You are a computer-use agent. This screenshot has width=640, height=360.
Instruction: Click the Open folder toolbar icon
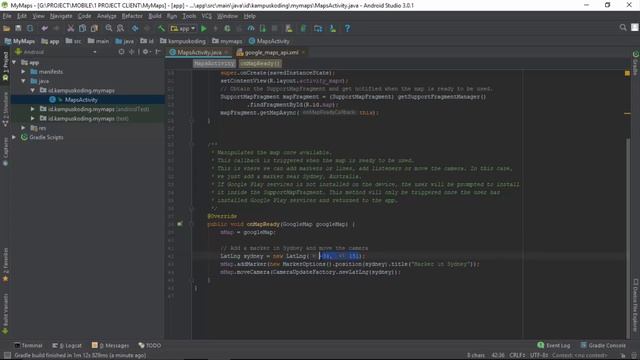(7, 28)
